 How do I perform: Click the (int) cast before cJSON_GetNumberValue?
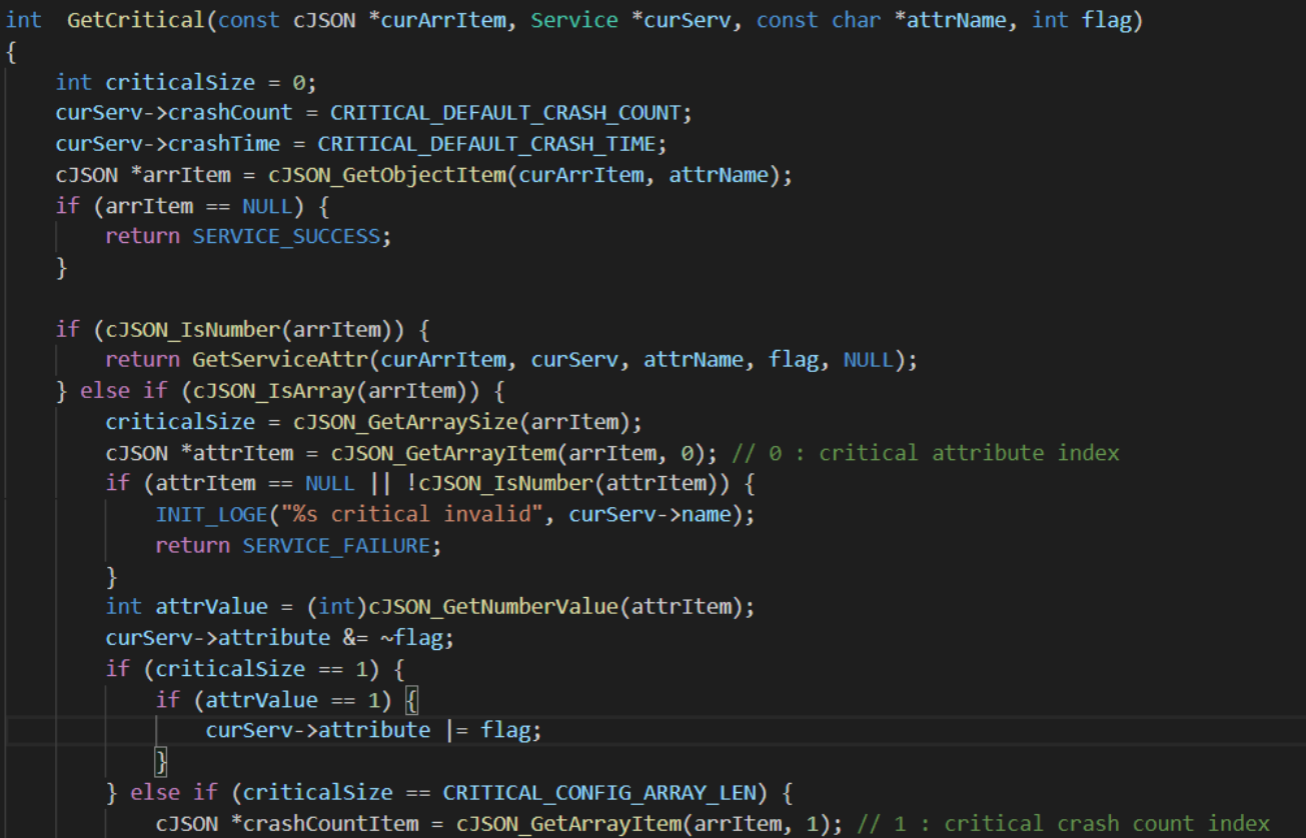(x=337, y=607)
